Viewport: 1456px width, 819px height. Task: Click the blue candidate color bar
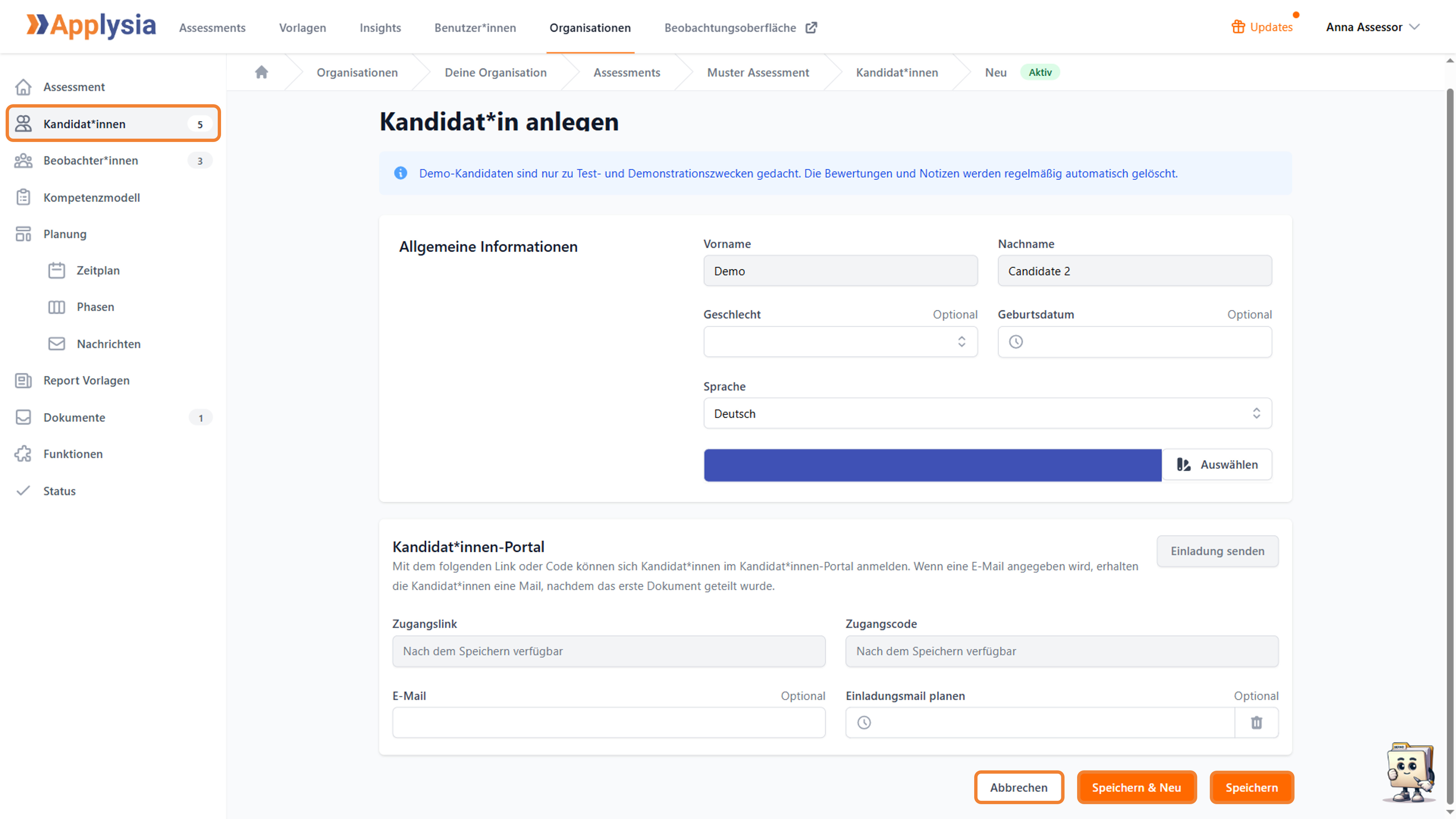(x=933, y=465)
